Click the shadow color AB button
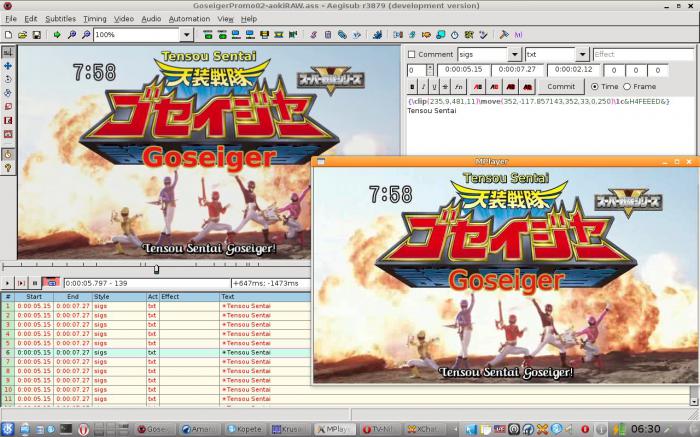This screenshot has height=437, width=700. point(528,87)
